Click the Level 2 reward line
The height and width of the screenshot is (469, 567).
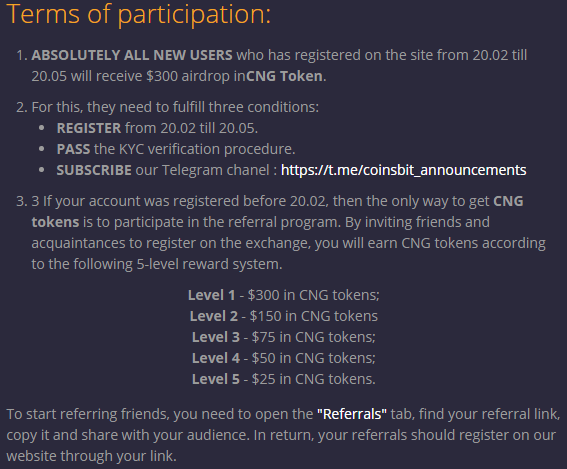(x=284, y=316)
